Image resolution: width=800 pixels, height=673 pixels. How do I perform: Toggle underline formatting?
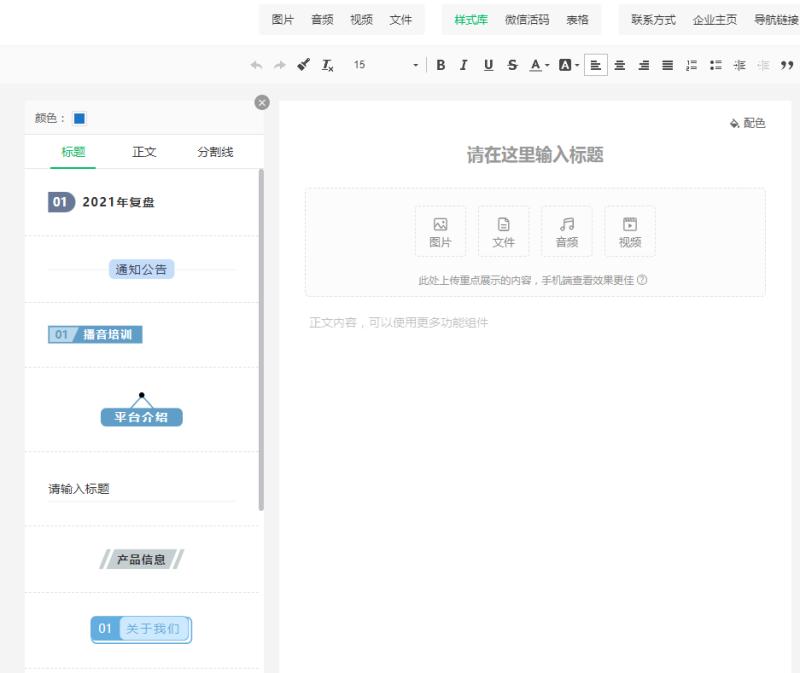[x=488, y=65]
